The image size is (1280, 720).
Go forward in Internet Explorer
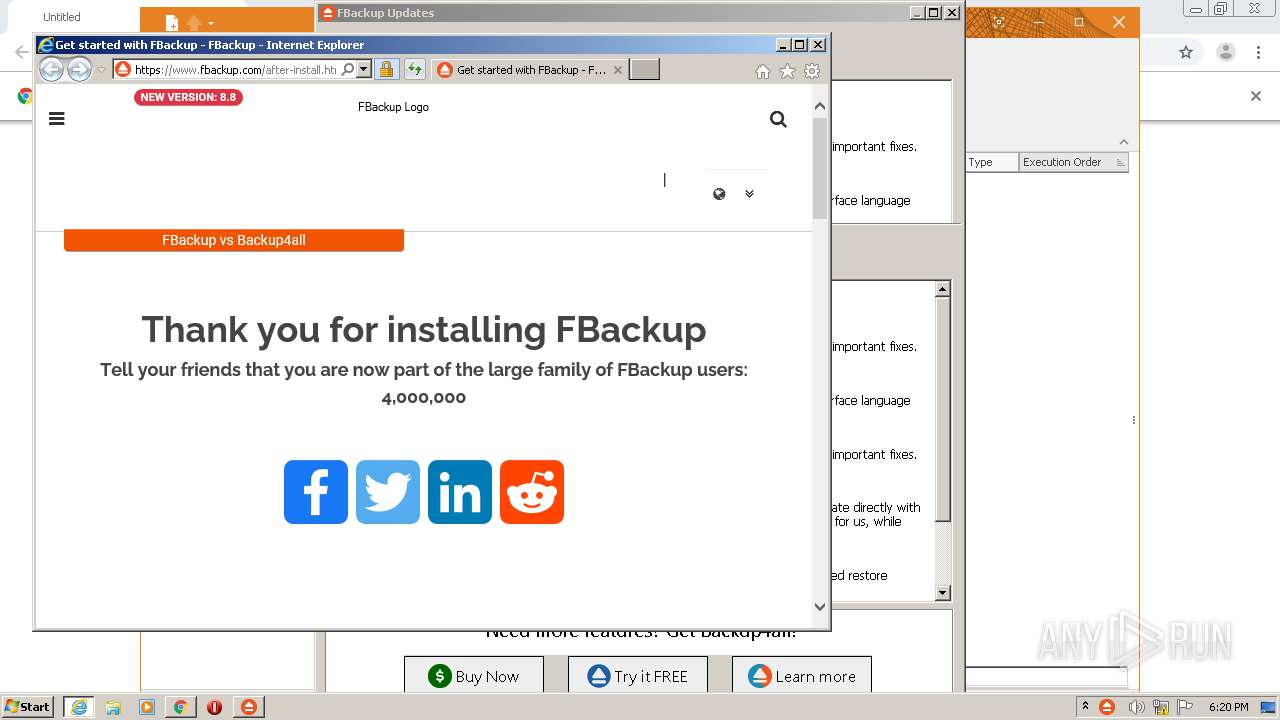tap(79, 69)
